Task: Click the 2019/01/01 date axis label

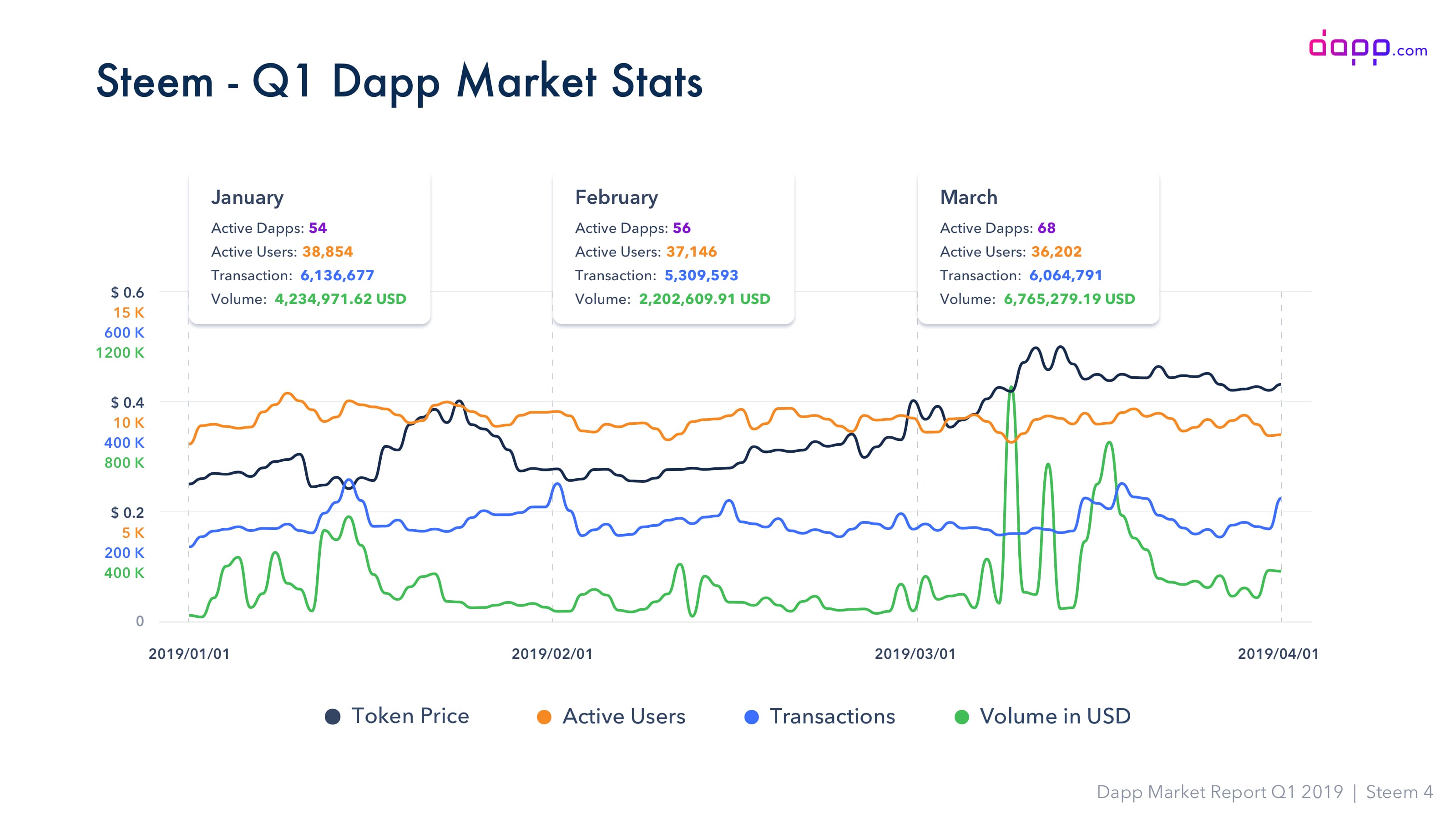Action: 189,654
